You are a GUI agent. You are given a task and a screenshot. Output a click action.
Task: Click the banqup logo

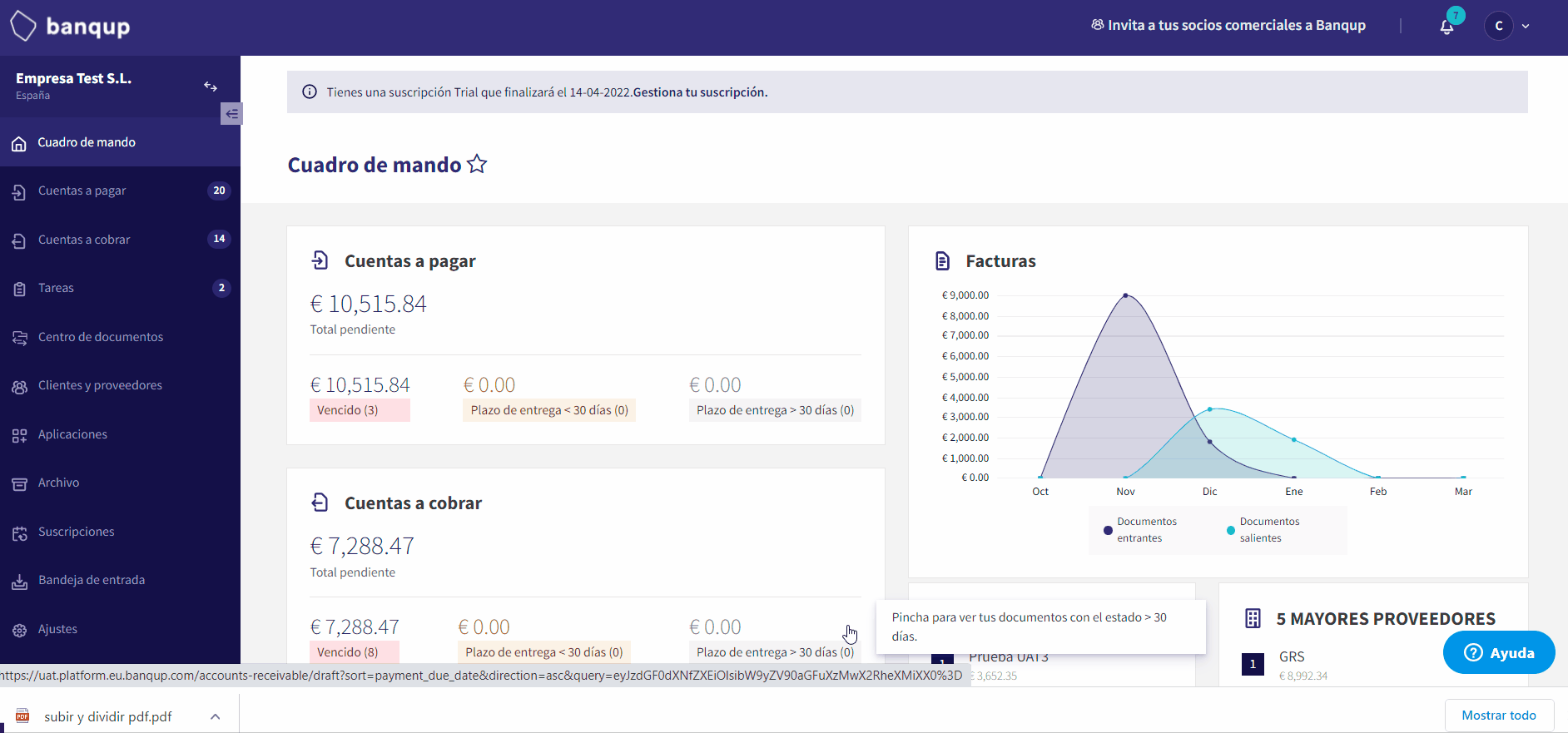[70, 26]
